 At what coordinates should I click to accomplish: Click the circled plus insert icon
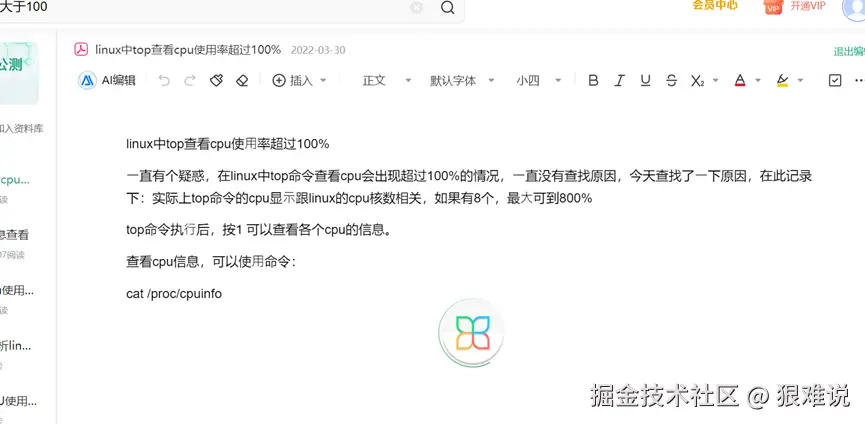click(279, 80)
